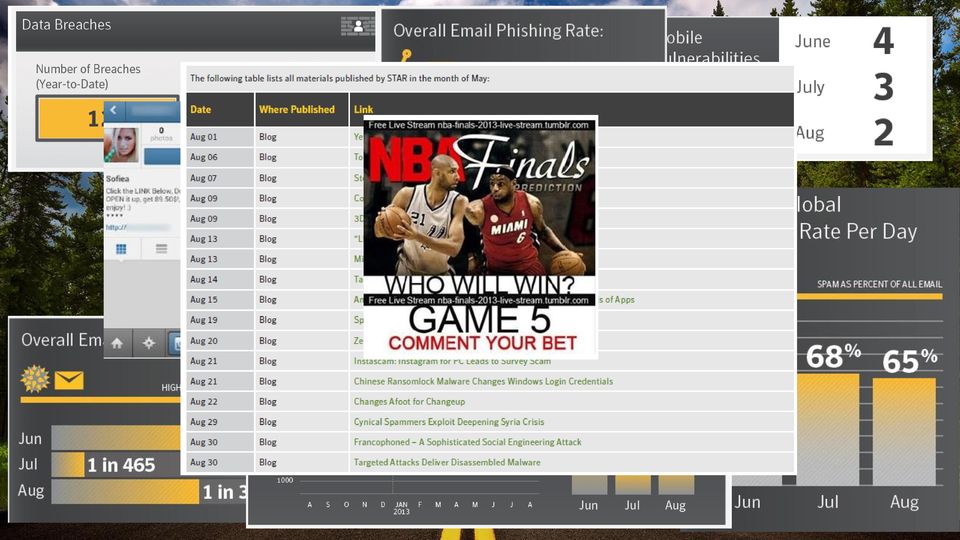Click the person icon in Data Breaches header

pyautogui.click(x=358, y=26)
